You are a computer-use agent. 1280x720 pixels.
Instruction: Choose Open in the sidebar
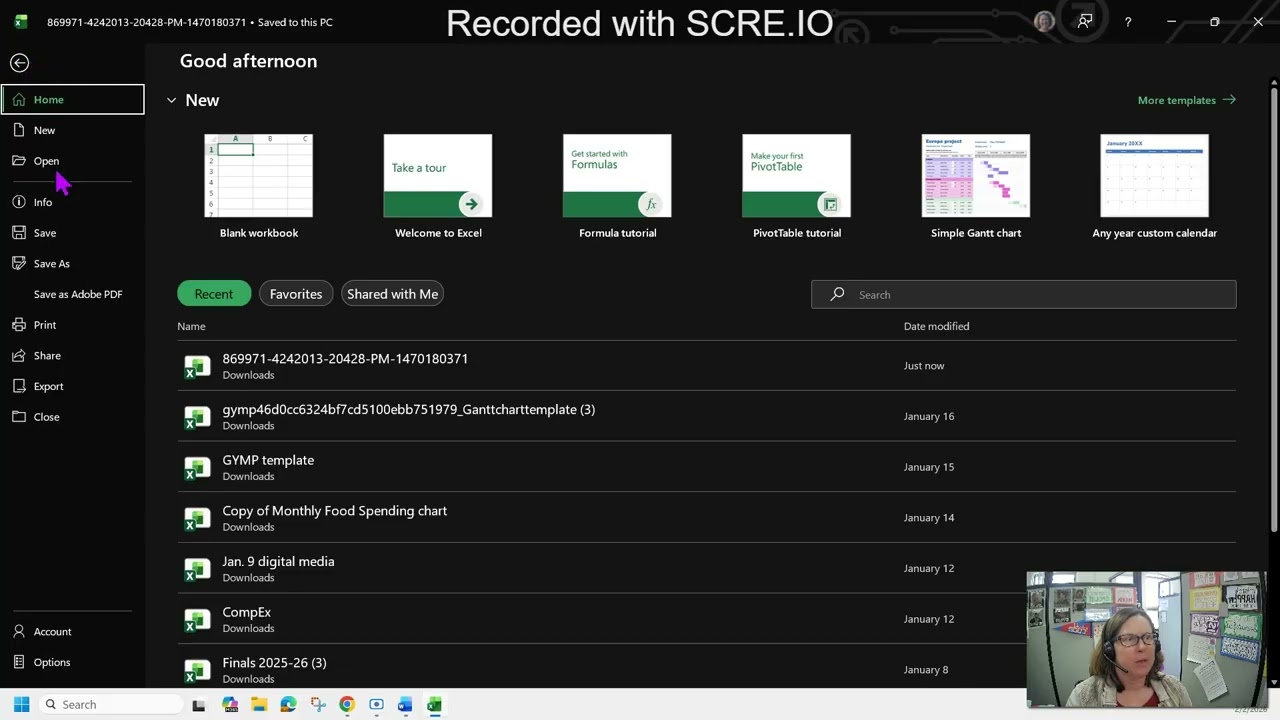(x=73, y=161)
